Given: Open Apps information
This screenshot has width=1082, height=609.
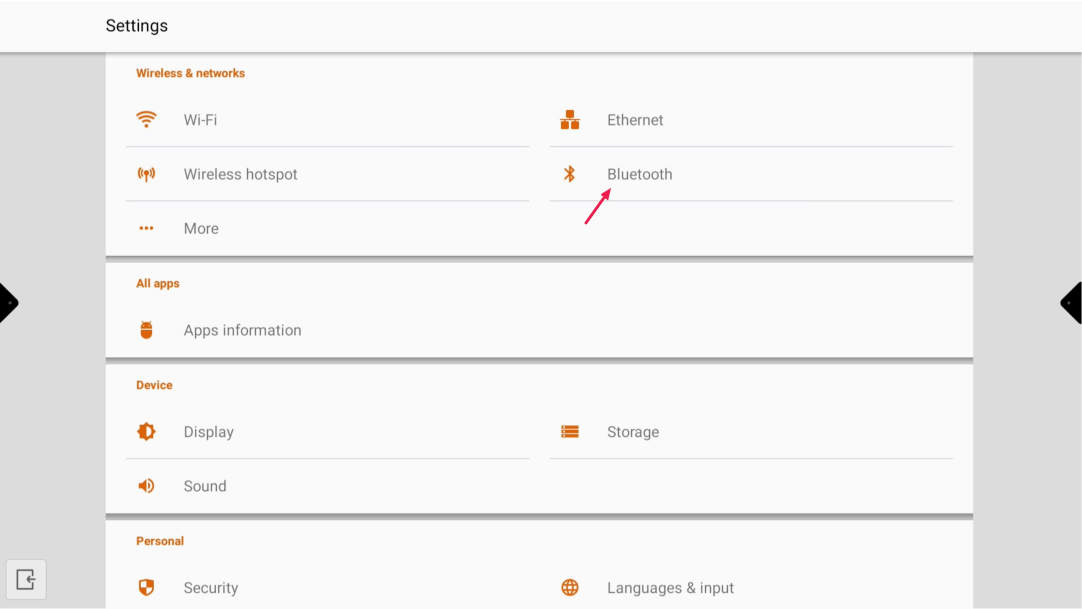Looking at the screenshot, I should pyautogui.click(x=242, y=330).
